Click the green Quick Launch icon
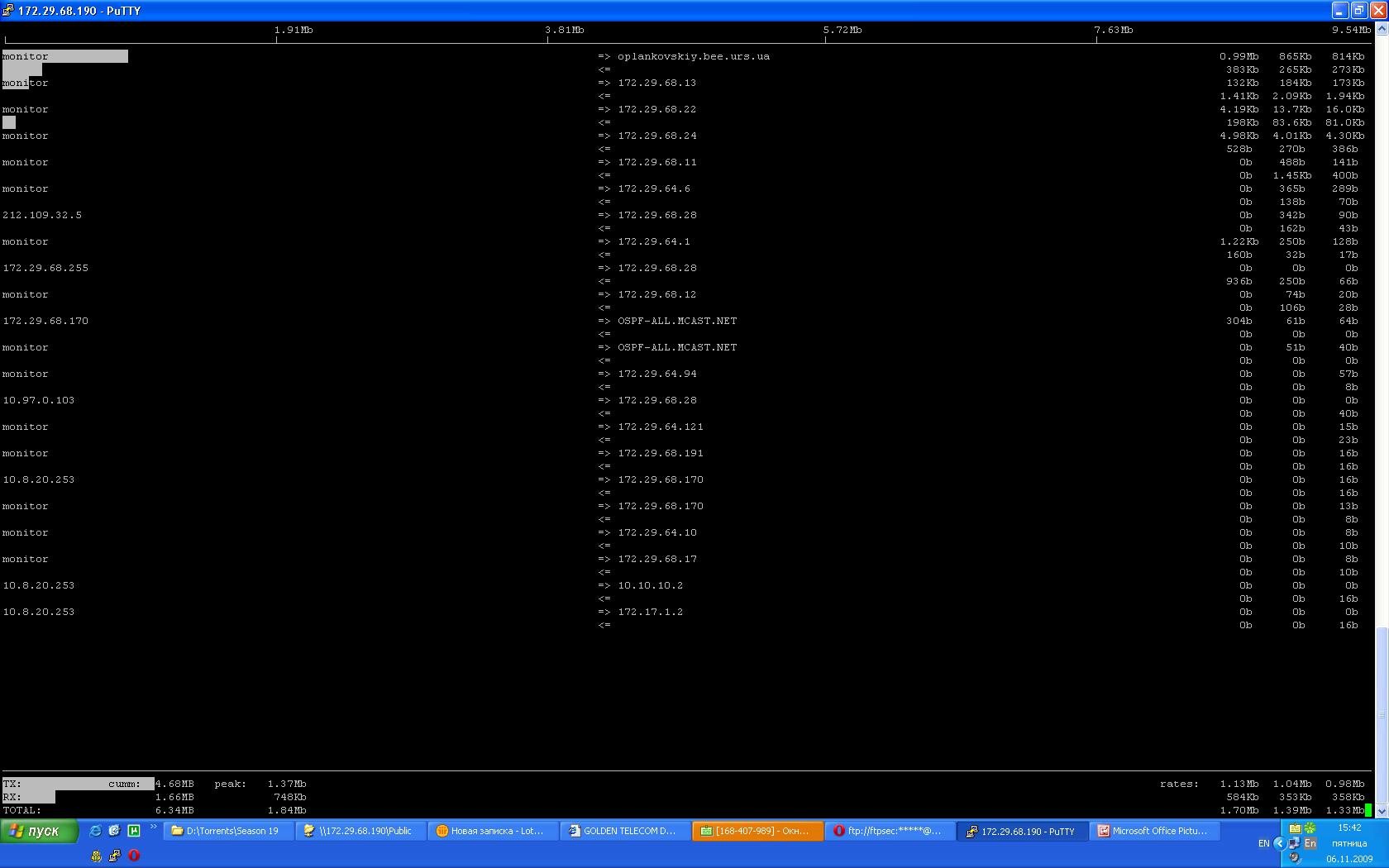This screenshot has height=868, width=1389. pyautogui.click(x=134, y=831)
